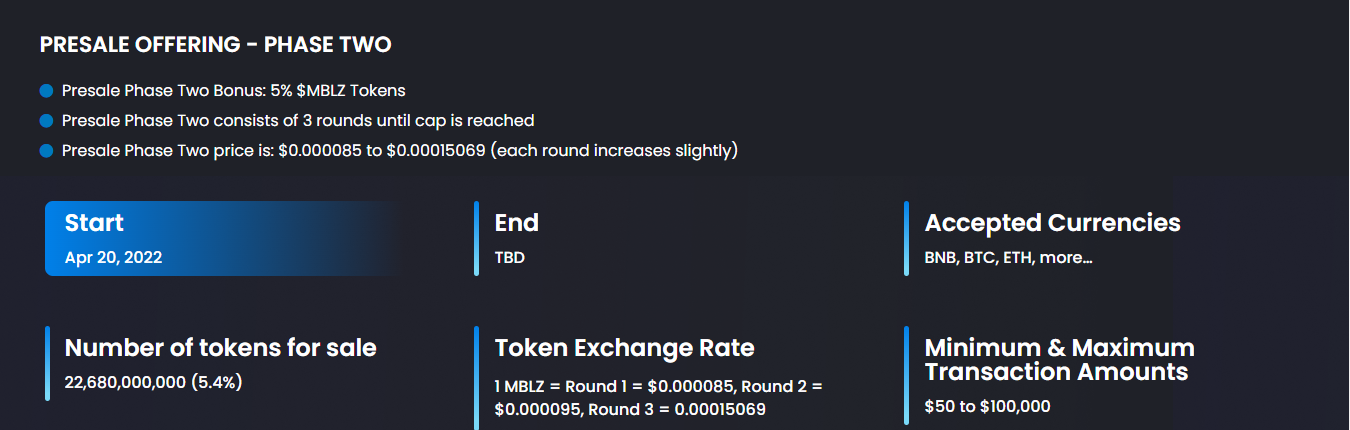Viewport: 1350px width, 430px height.
Task: Click the accent bar next to Token Exchange Rate
Action: click(x=477, y=378)
